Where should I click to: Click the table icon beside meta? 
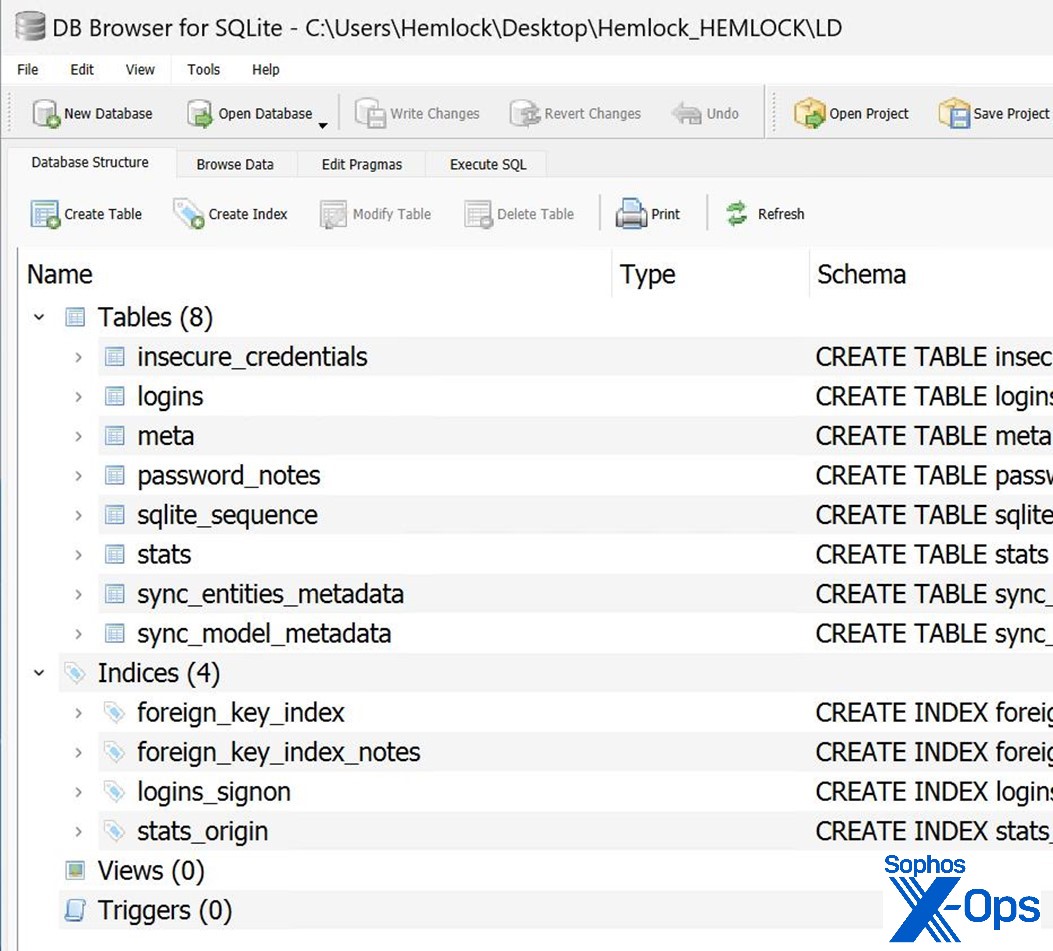[115, 436]
